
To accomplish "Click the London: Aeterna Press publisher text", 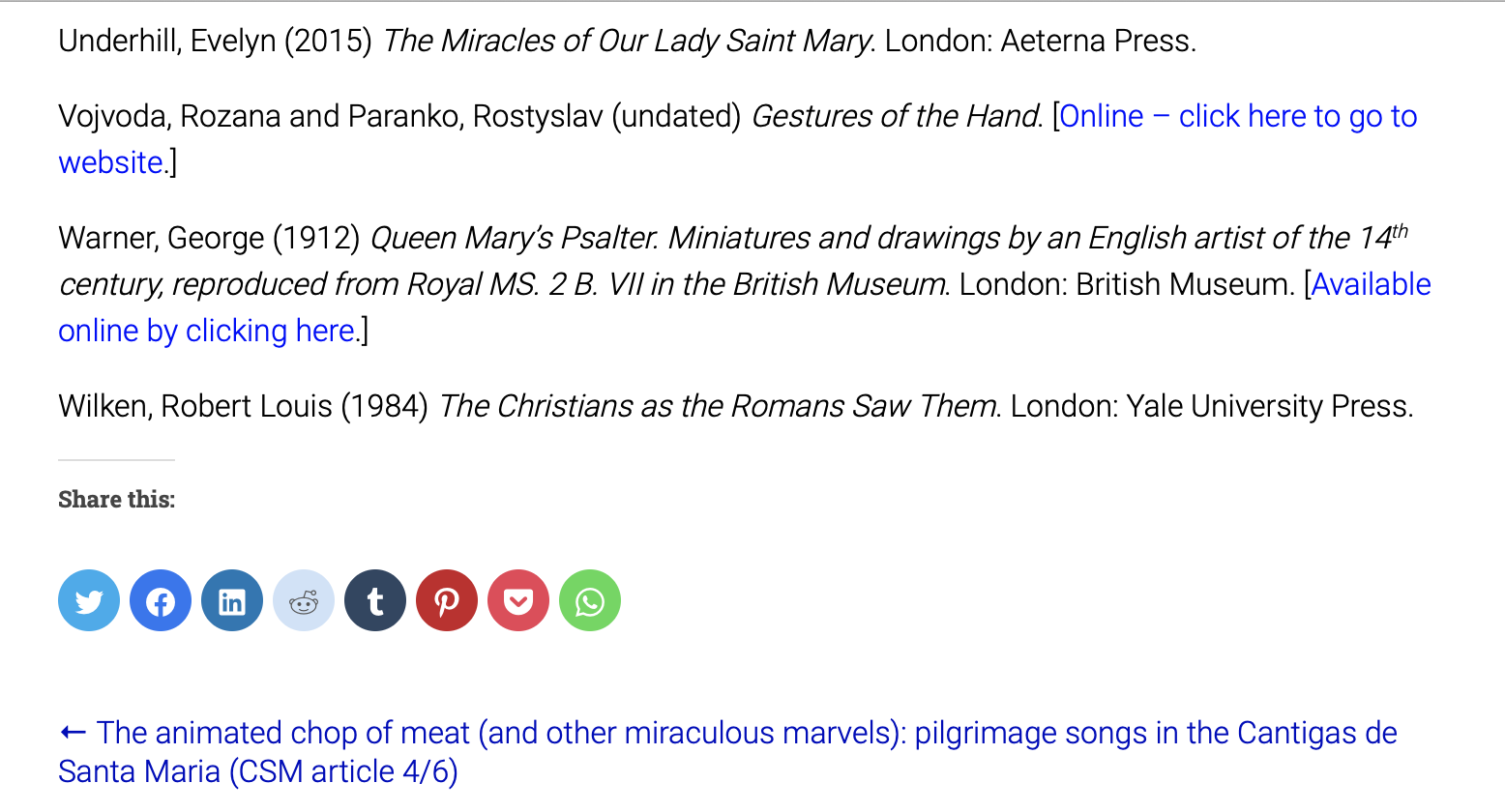I will (1041, 41).
